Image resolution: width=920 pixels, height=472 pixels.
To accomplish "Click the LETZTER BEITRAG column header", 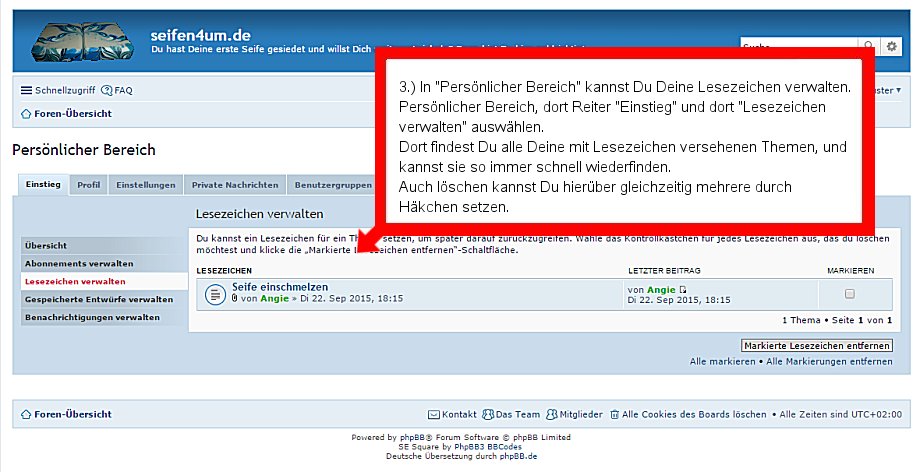I will 664,271.
